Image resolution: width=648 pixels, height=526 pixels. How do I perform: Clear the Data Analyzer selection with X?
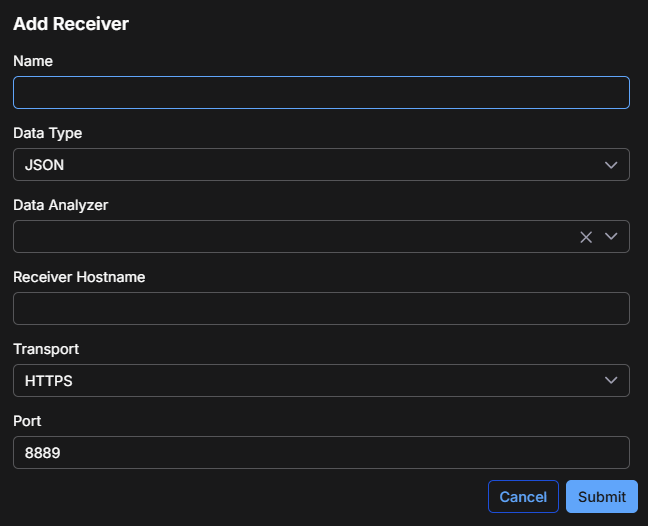586,237
